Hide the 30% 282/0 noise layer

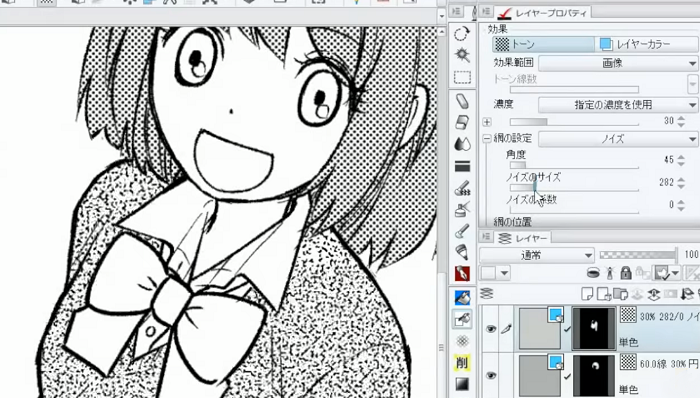point(491,329)
